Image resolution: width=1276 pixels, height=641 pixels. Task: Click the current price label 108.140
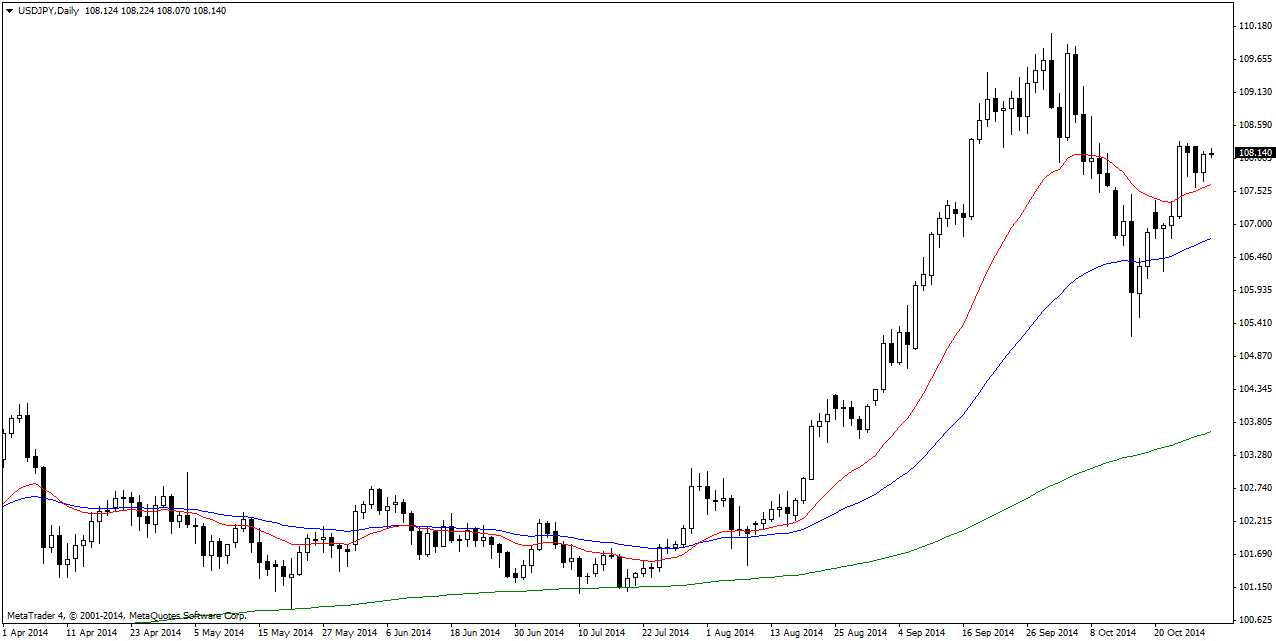tap(1255, 153)
